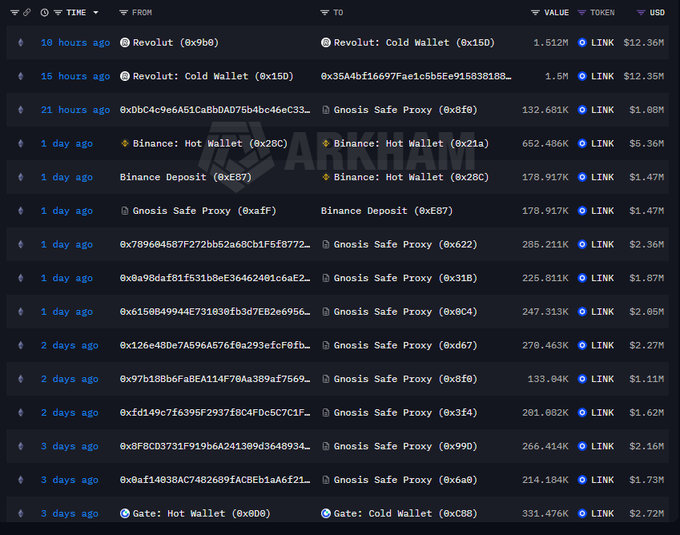Click the Ethereum icon on the 15 hours ago row
Screen dimensions: 680x535
[x=20, y=76]
